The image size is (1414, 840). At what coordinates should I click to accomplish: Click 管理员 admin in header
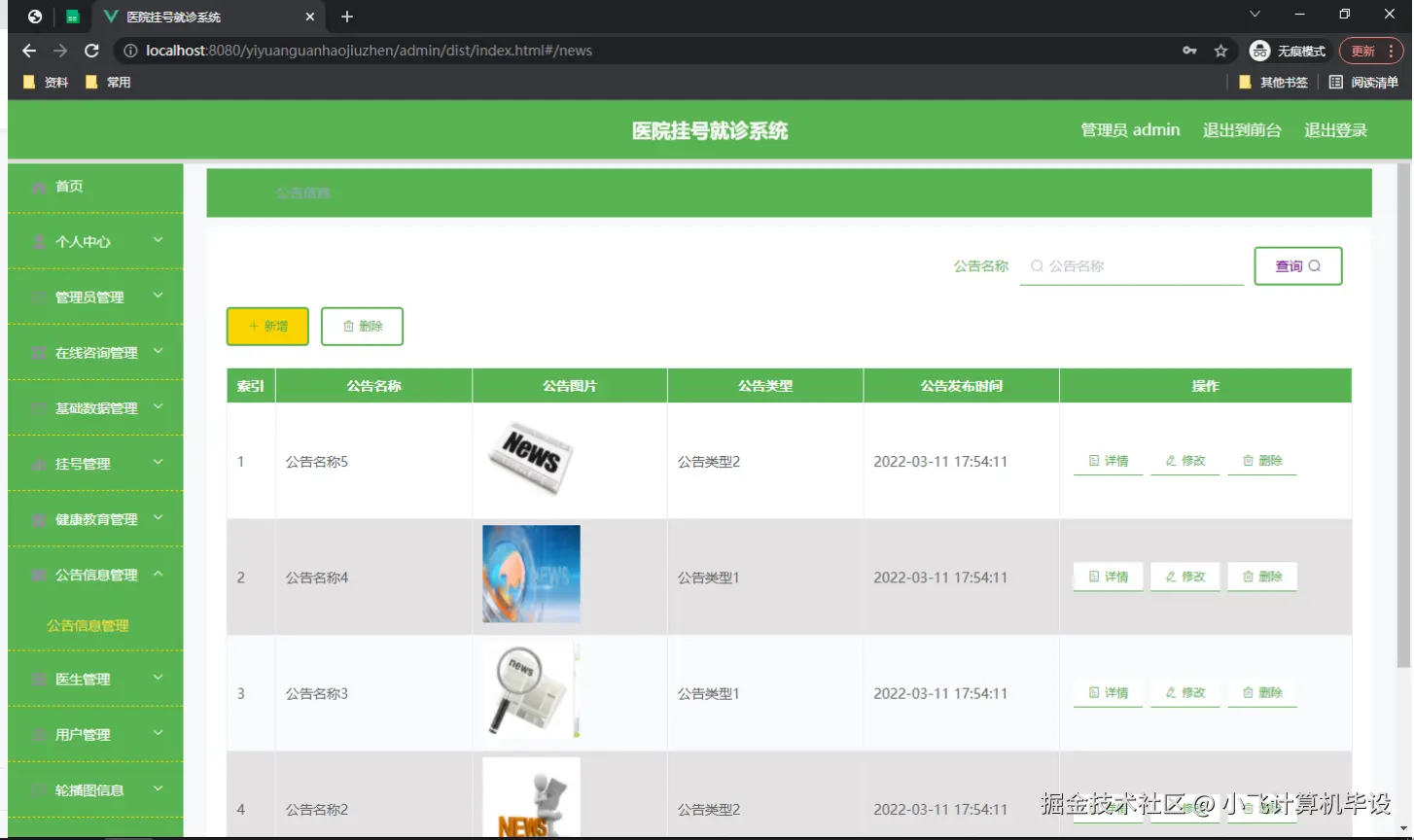point(1130,129)
